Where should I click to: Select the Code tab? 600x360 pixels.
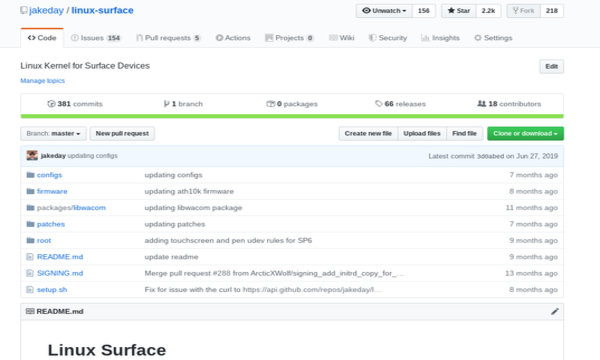coord(42,38)
